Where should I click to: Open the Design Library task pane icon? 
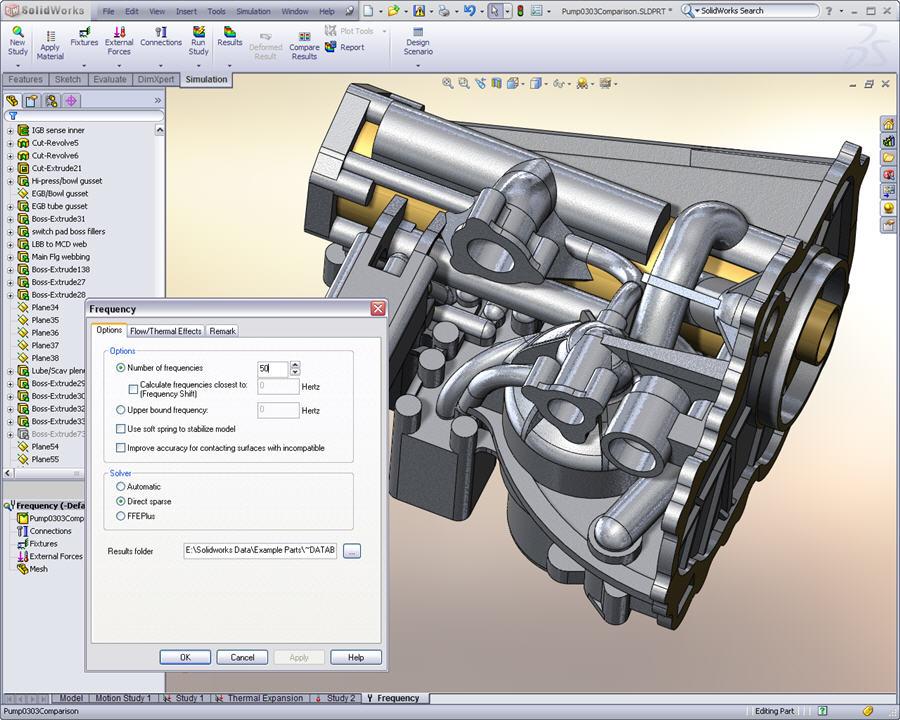point(889,141)
